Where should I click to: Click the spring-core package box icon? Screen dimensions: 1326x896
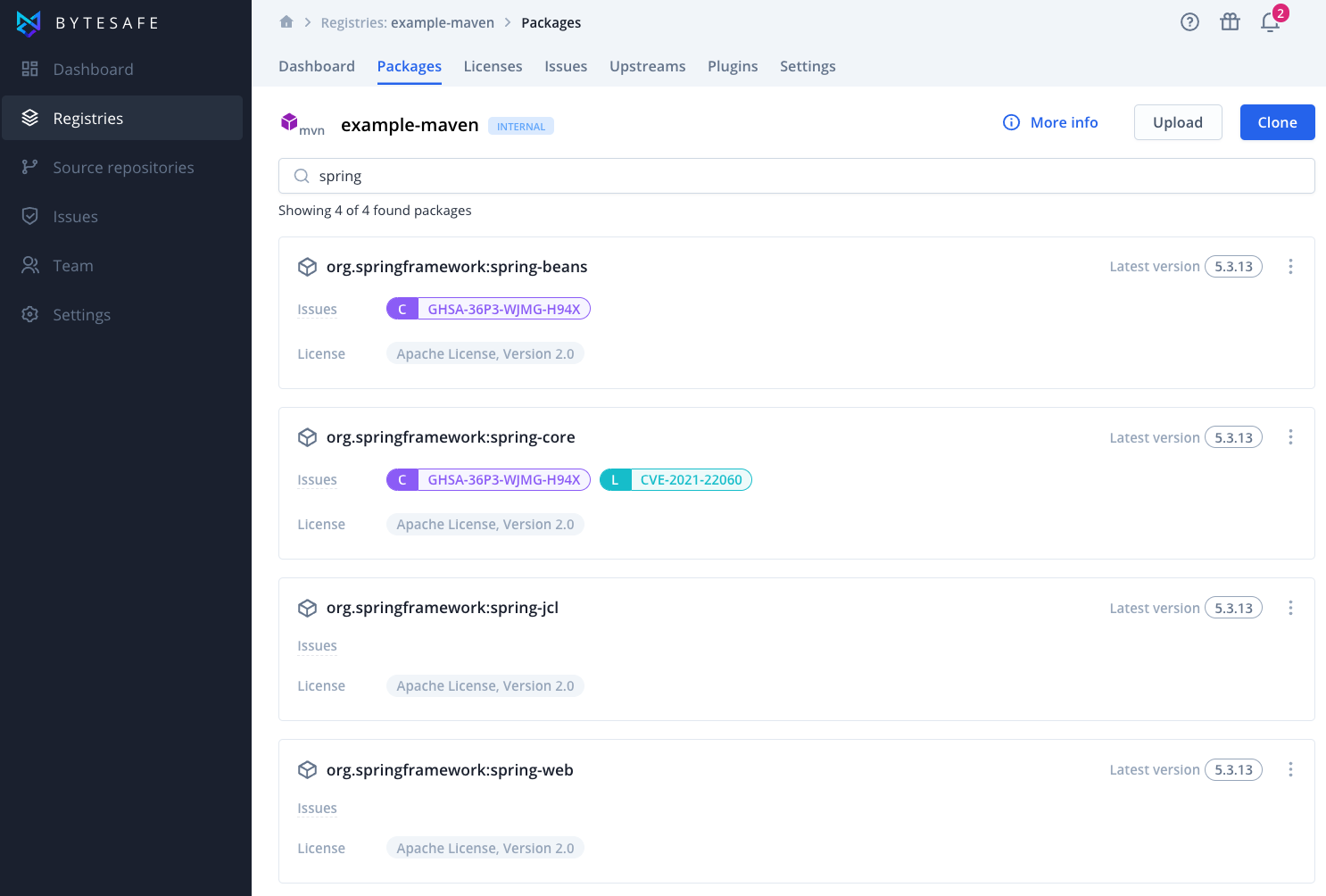coord(308,437)
